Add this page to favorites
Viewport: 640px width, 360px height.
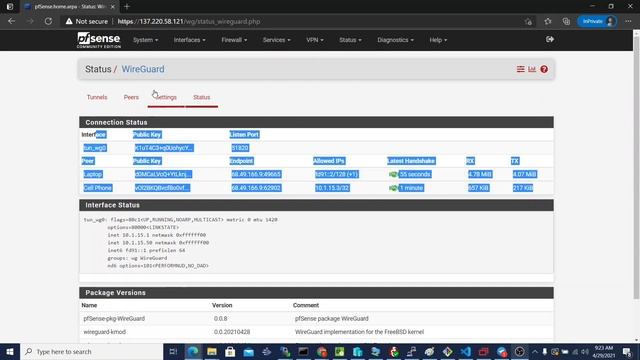(529, 21)
